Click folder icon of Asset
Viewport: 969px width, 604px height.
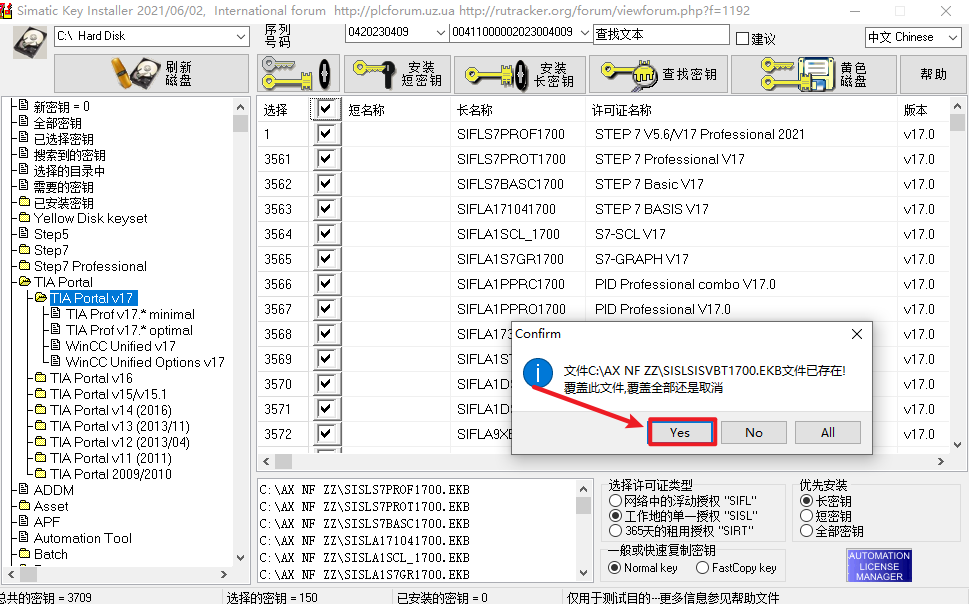[x=24, y=505]
